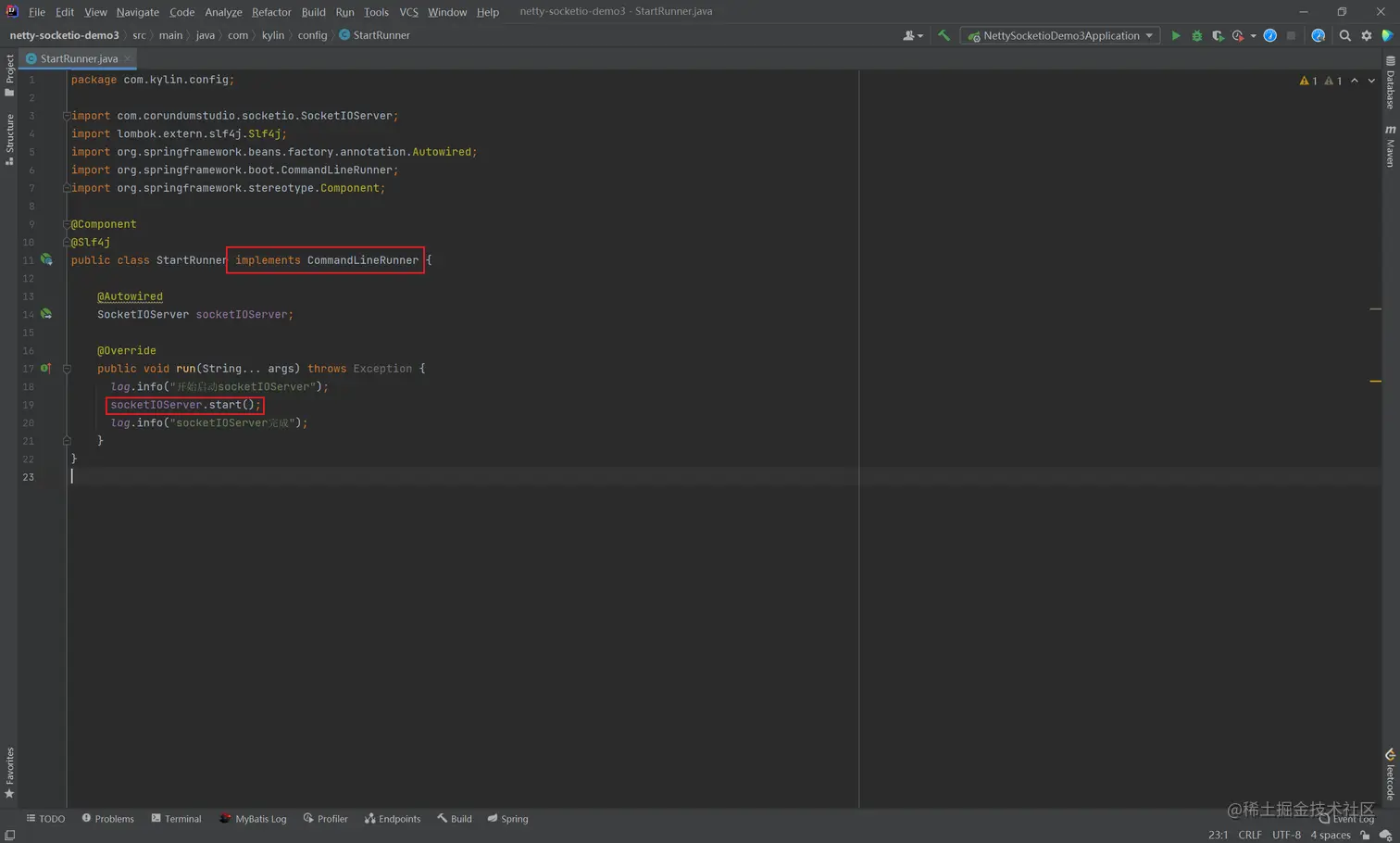Open the VCS menu

408,12
